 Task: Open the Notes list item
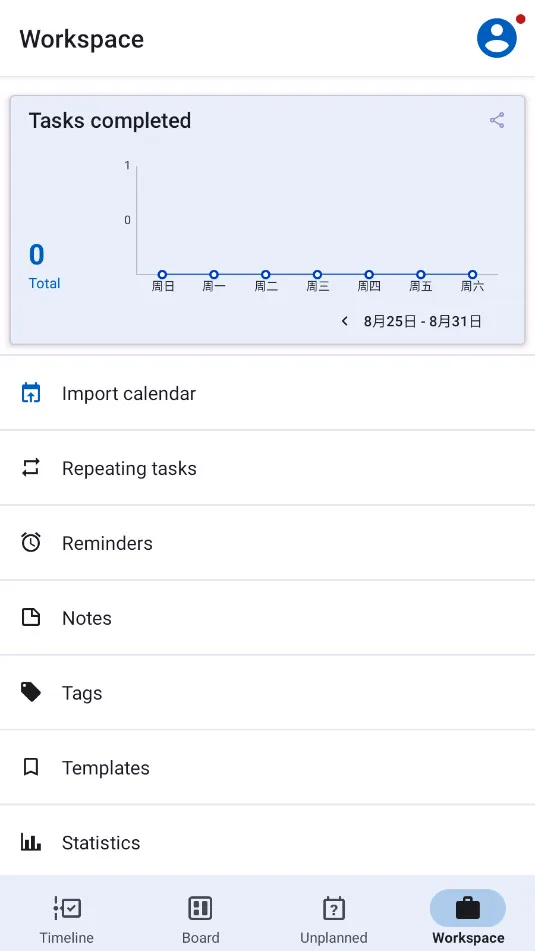pyautogui.click(x=268, y=617)
